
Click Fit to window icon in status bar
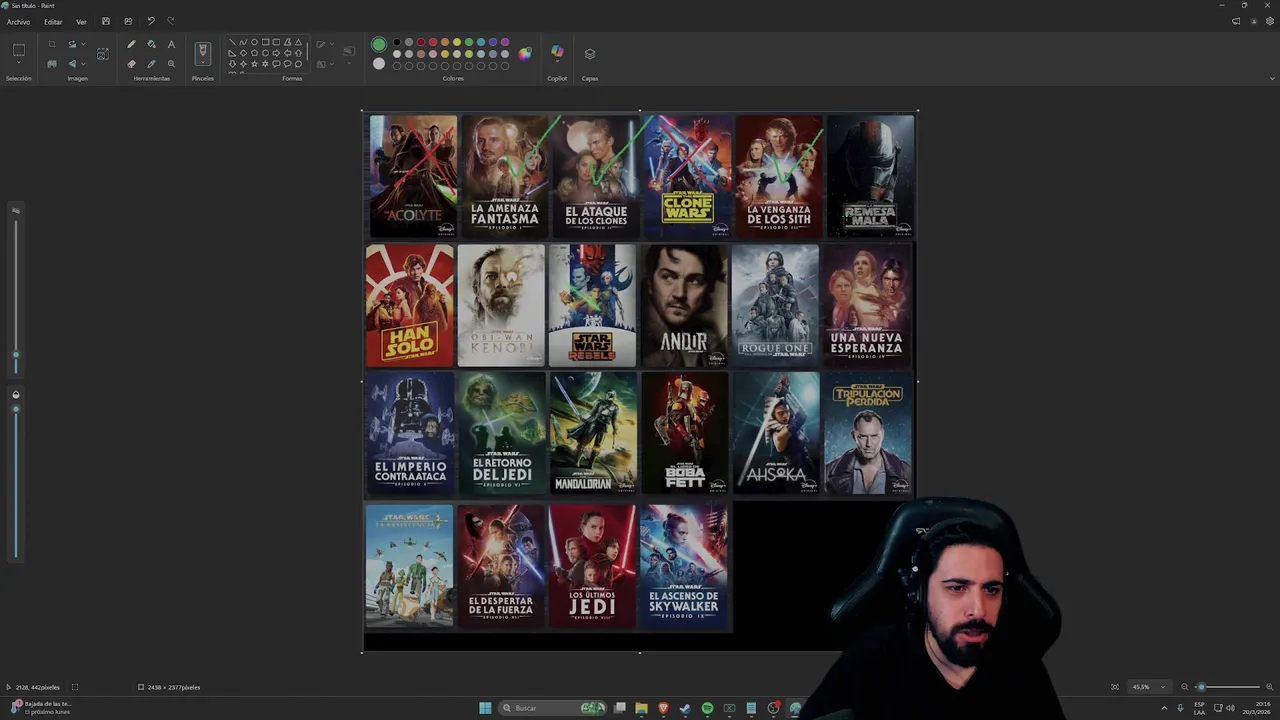(x=1115, y=687)
